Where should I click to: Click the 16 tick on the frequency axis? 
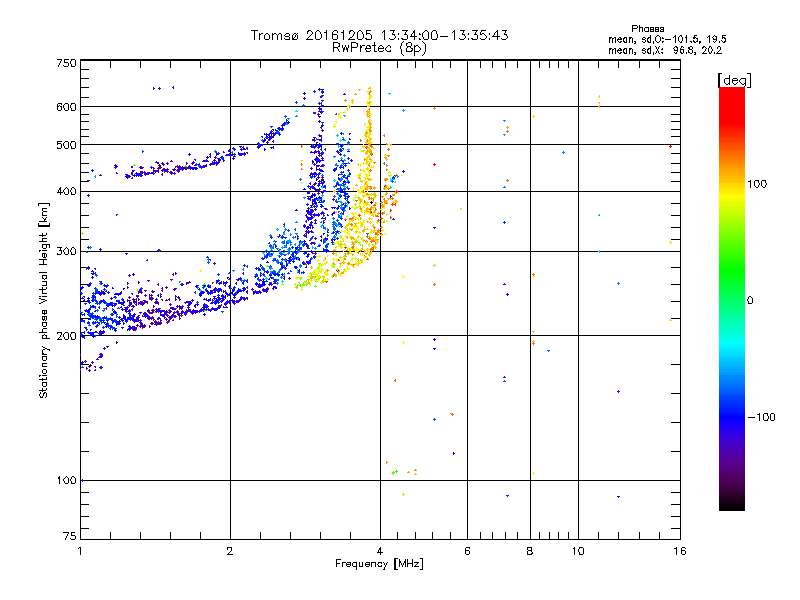point(678,551)
